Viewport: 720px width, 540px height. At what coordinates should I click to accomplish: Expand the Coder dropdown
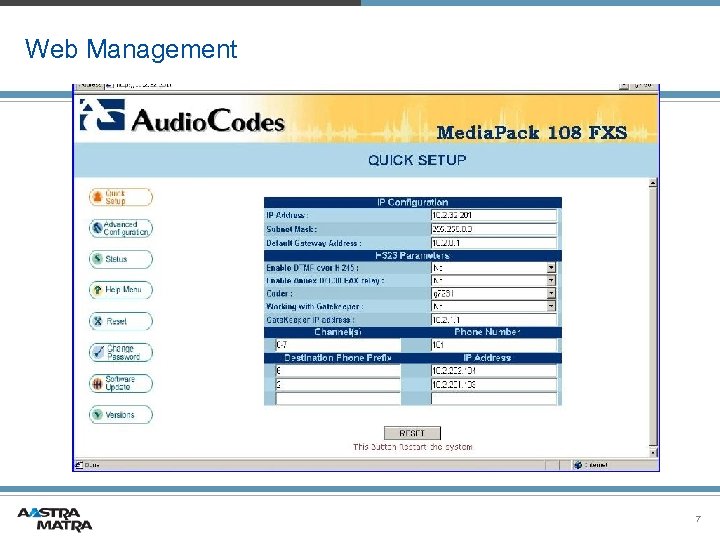coord(551,293)
